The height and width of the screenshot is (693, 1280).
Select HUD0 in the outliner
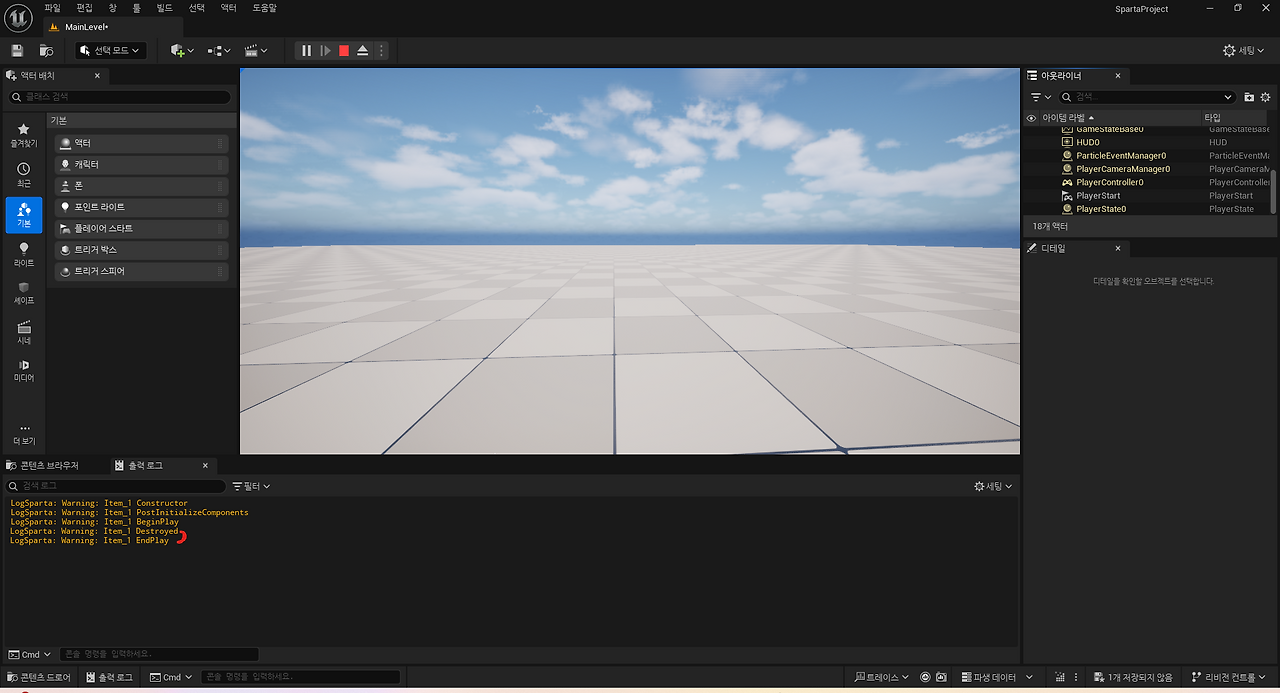pos(1088,142)
